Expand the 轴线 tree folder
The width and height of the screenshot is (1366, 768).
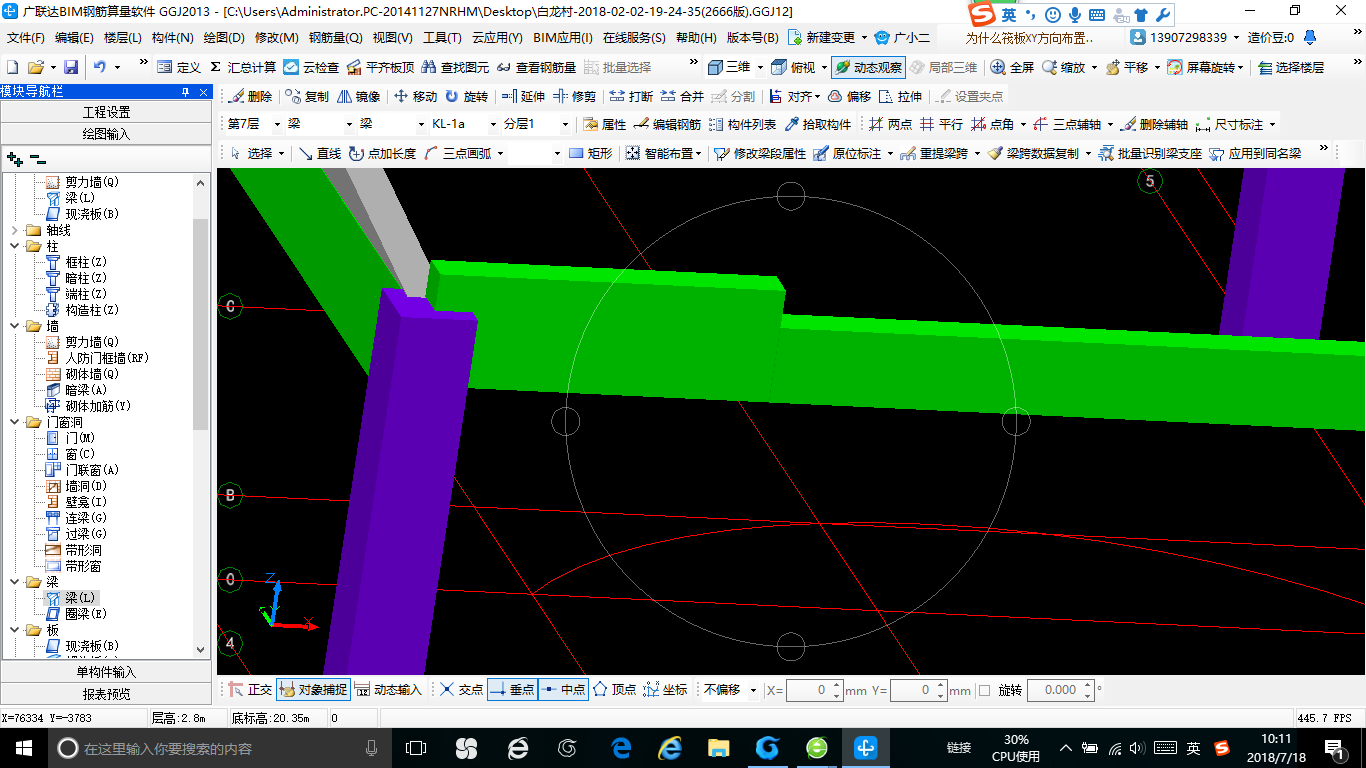point(15,230)
